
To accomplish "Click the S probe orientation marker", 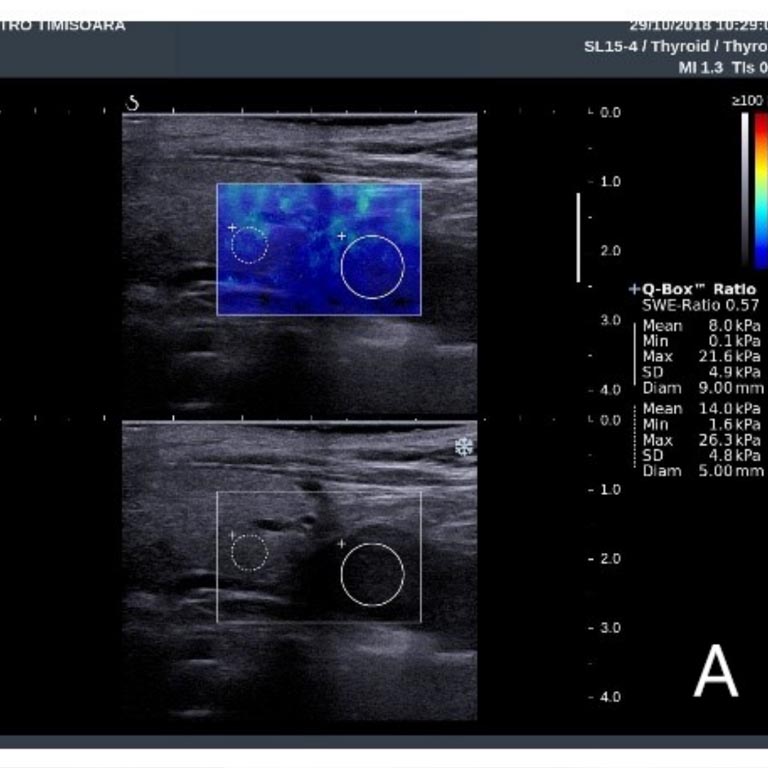I will 133,103.
